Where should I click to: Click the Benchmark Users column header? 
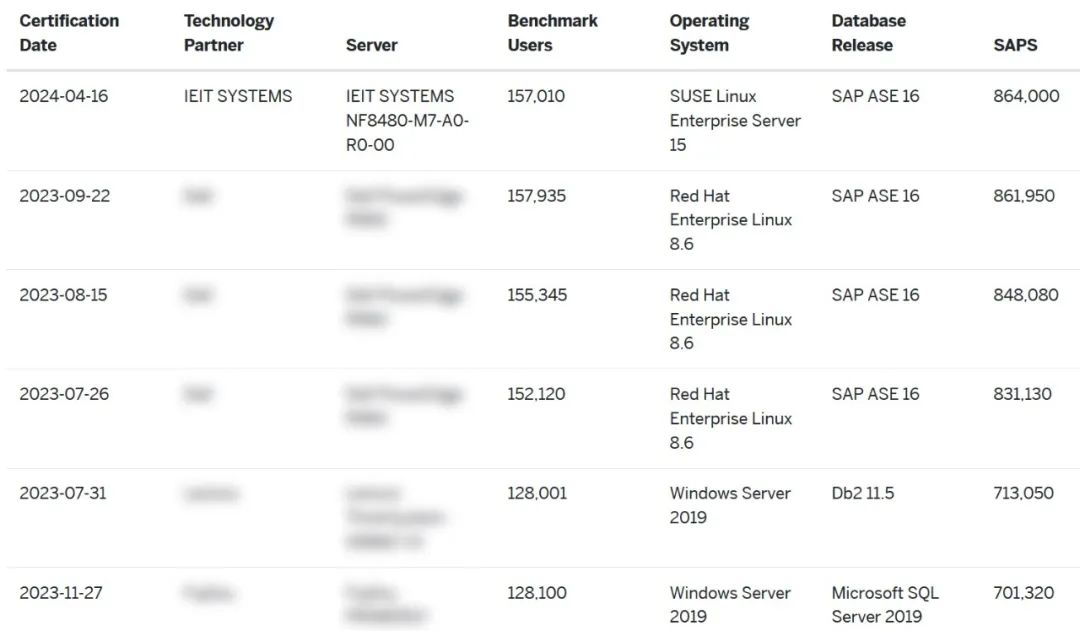[x=552, y=33]
